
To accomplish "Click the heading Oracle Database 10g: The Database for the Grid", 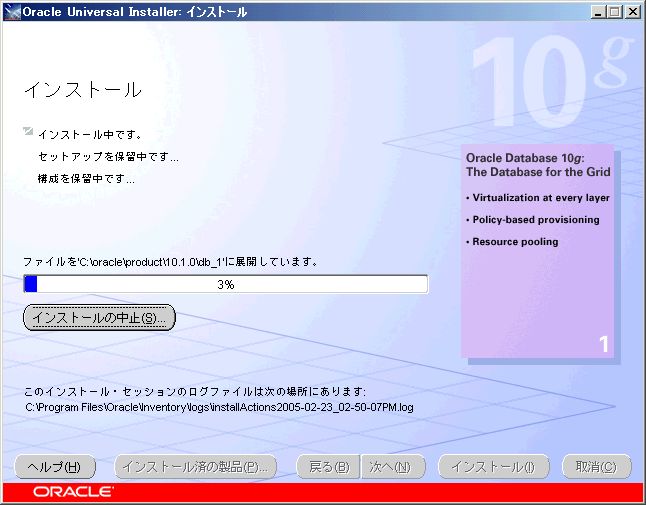I will [538, 165].
